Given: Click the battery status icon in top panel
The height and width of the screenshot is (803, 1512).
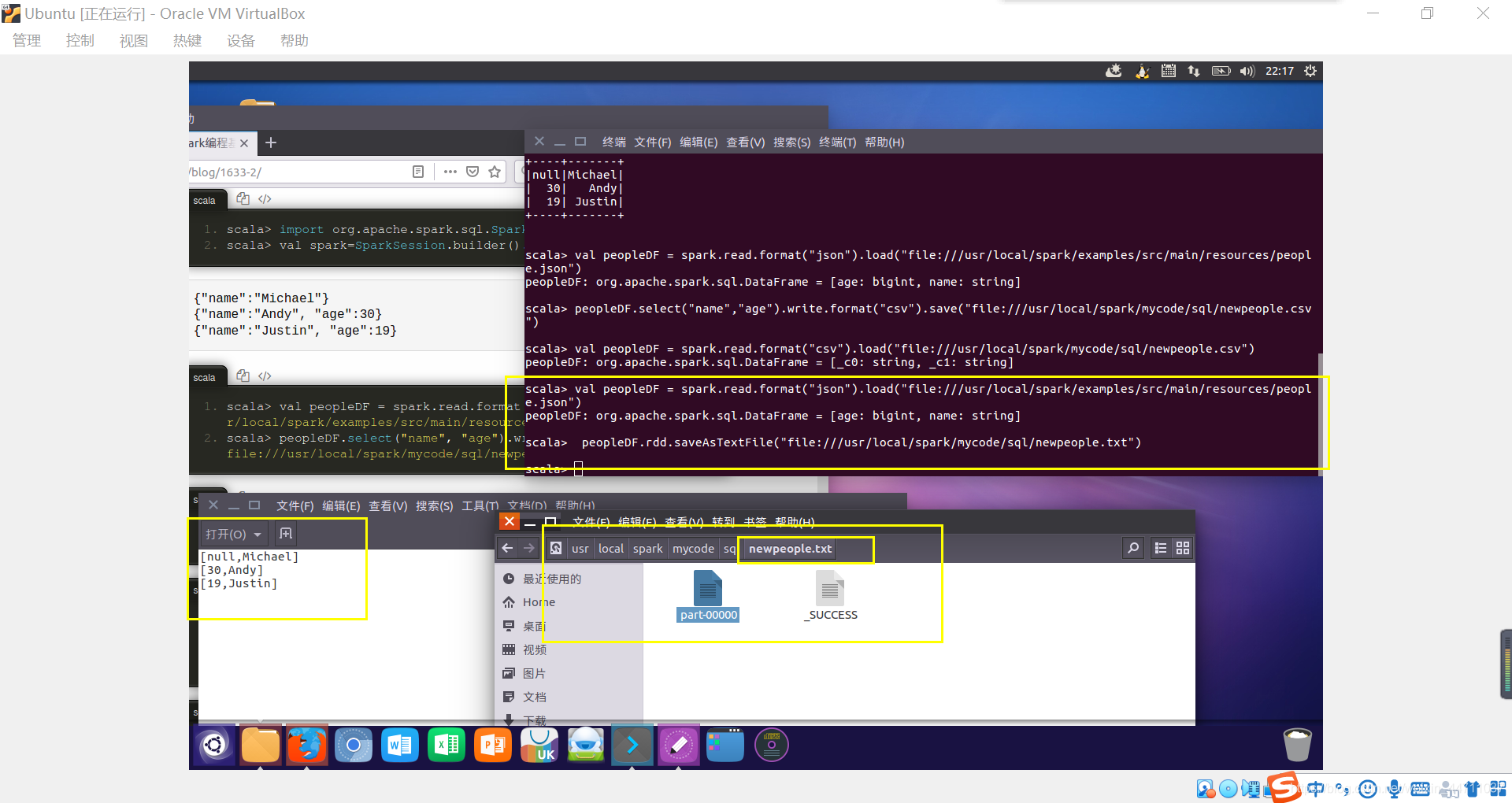Looking at the screenshot, I should pyautogui.click(x=1220, y=71).
